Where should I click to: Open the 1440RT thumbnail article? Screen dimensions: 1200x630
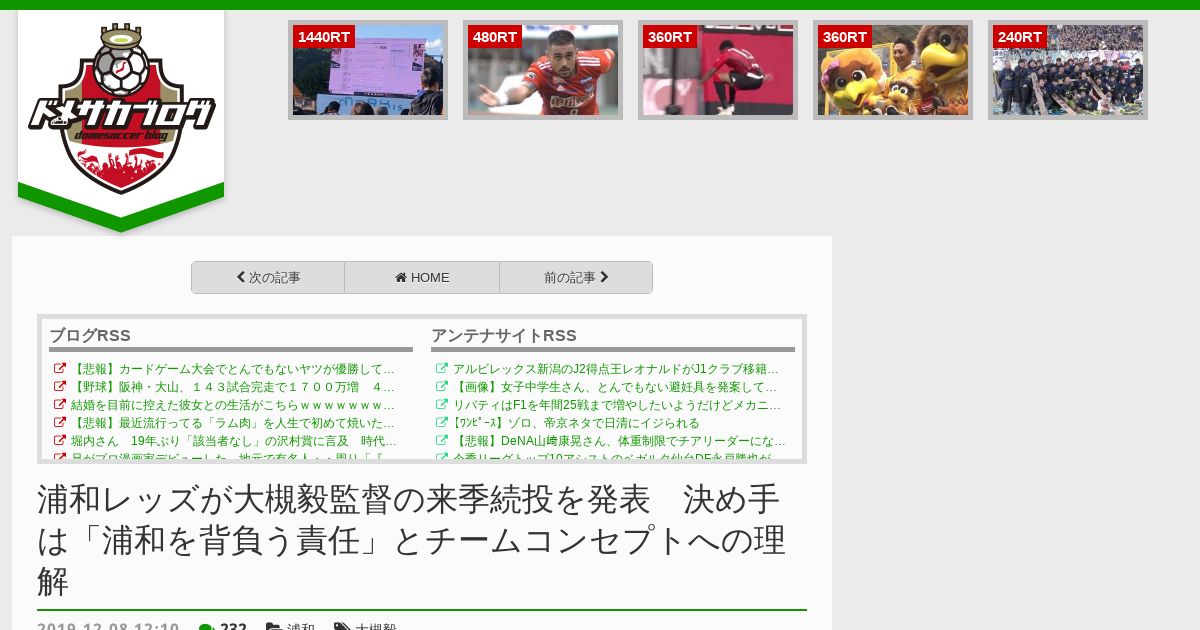pos(368,70)
